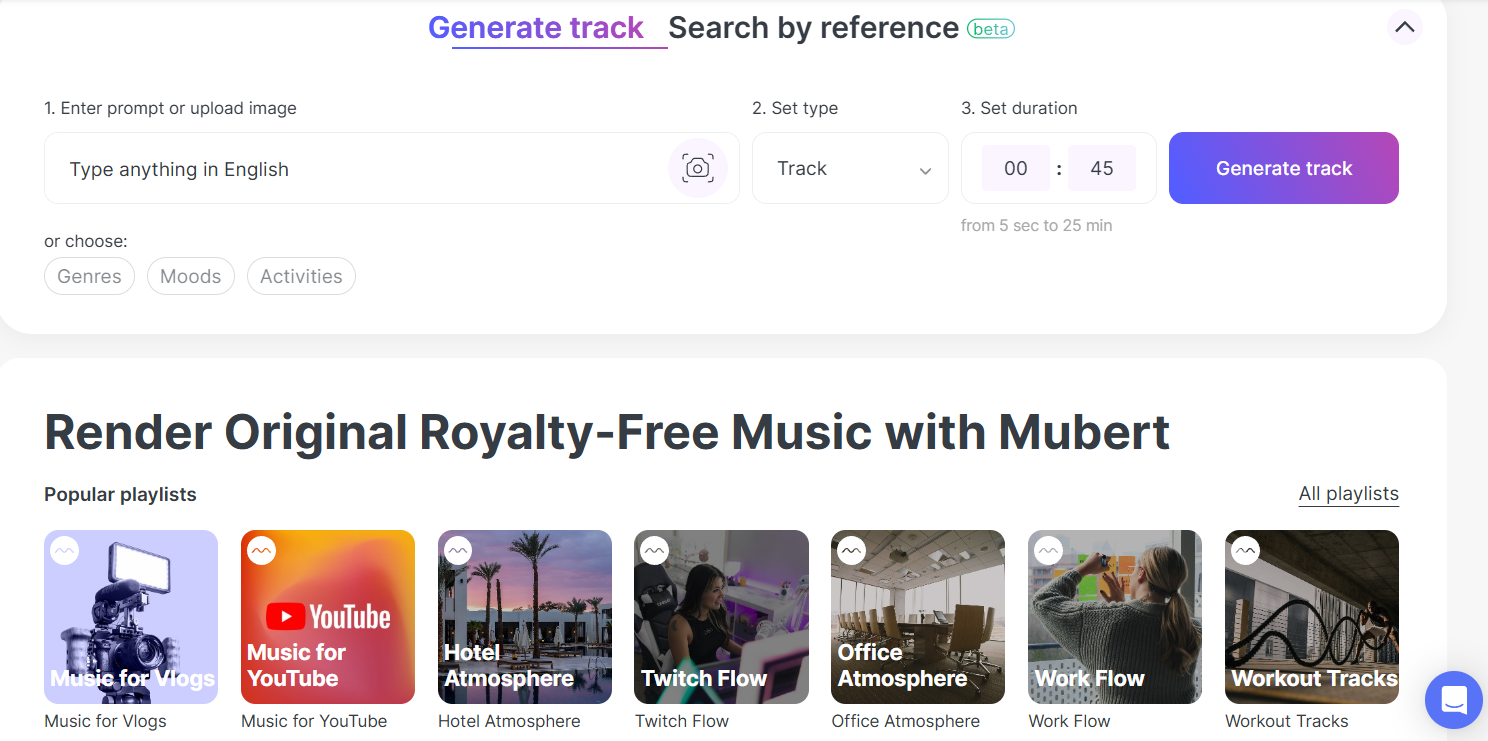This screenshot has width=1488, height=741.
Task: Click the duration minutes field
Action: coord(1016,168)
